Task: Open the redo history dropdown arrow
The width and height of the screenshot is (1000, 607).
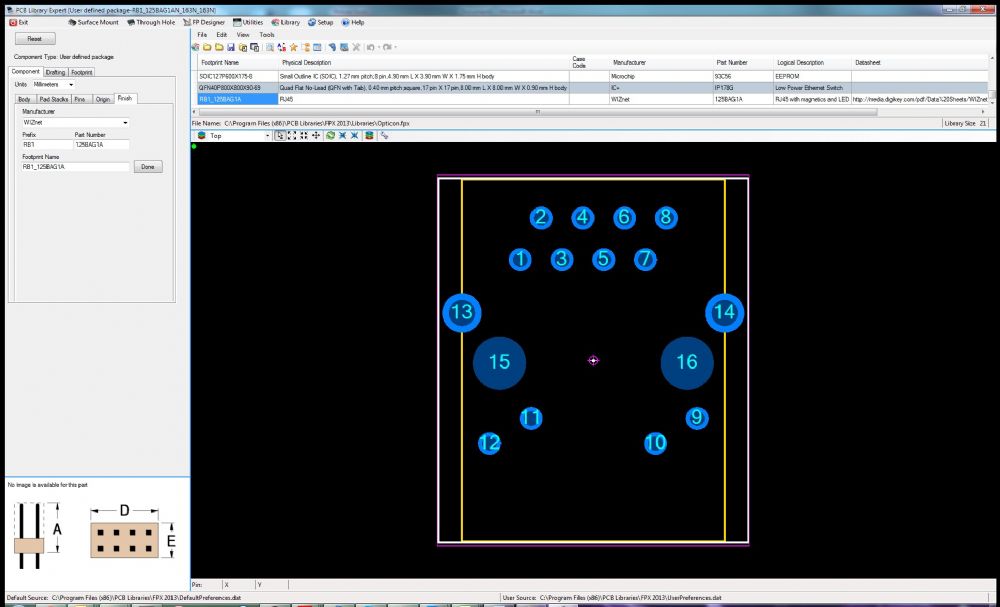Action: coord(395,47)
